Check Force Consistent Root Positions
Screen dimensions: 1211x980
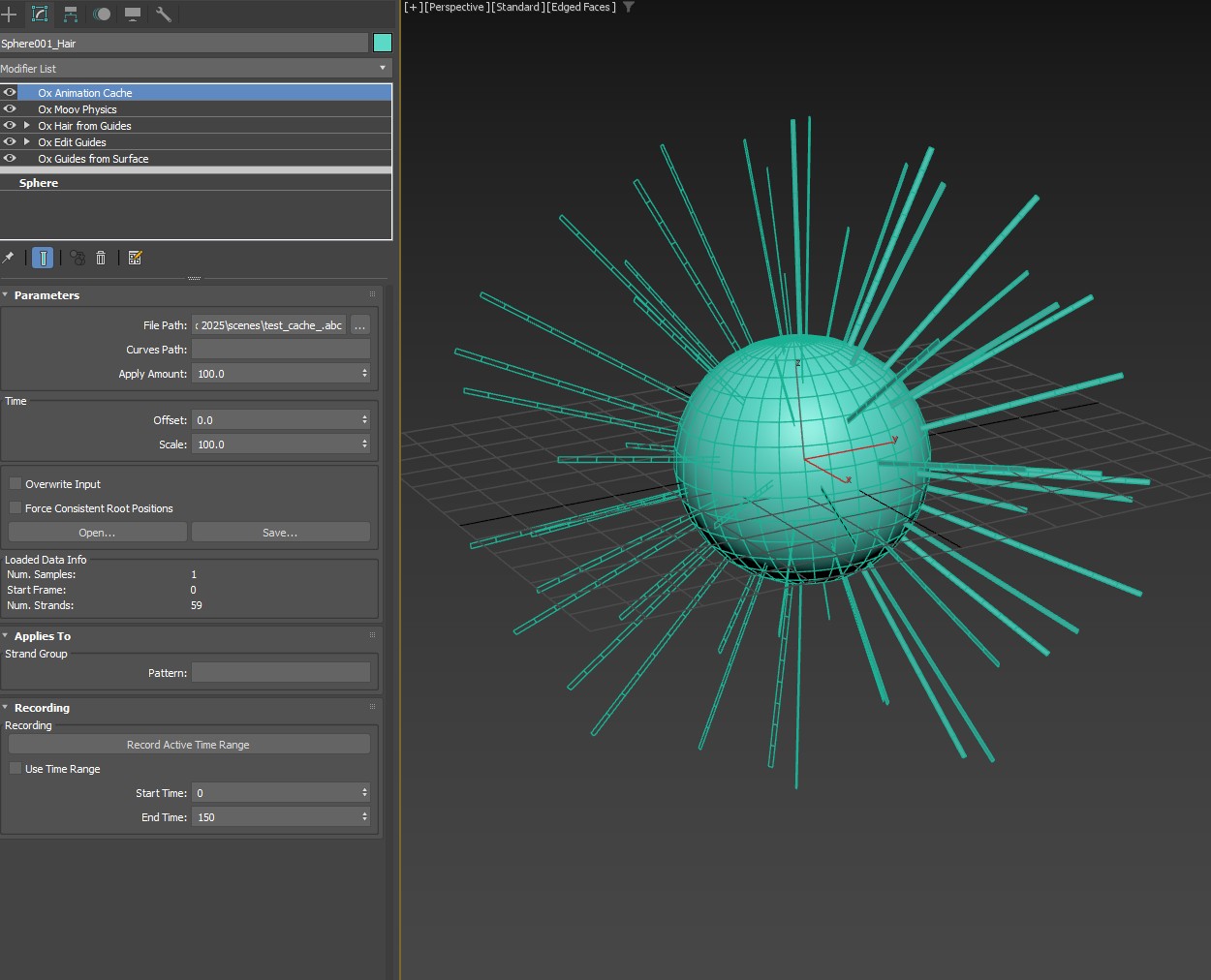click(16, 507)
